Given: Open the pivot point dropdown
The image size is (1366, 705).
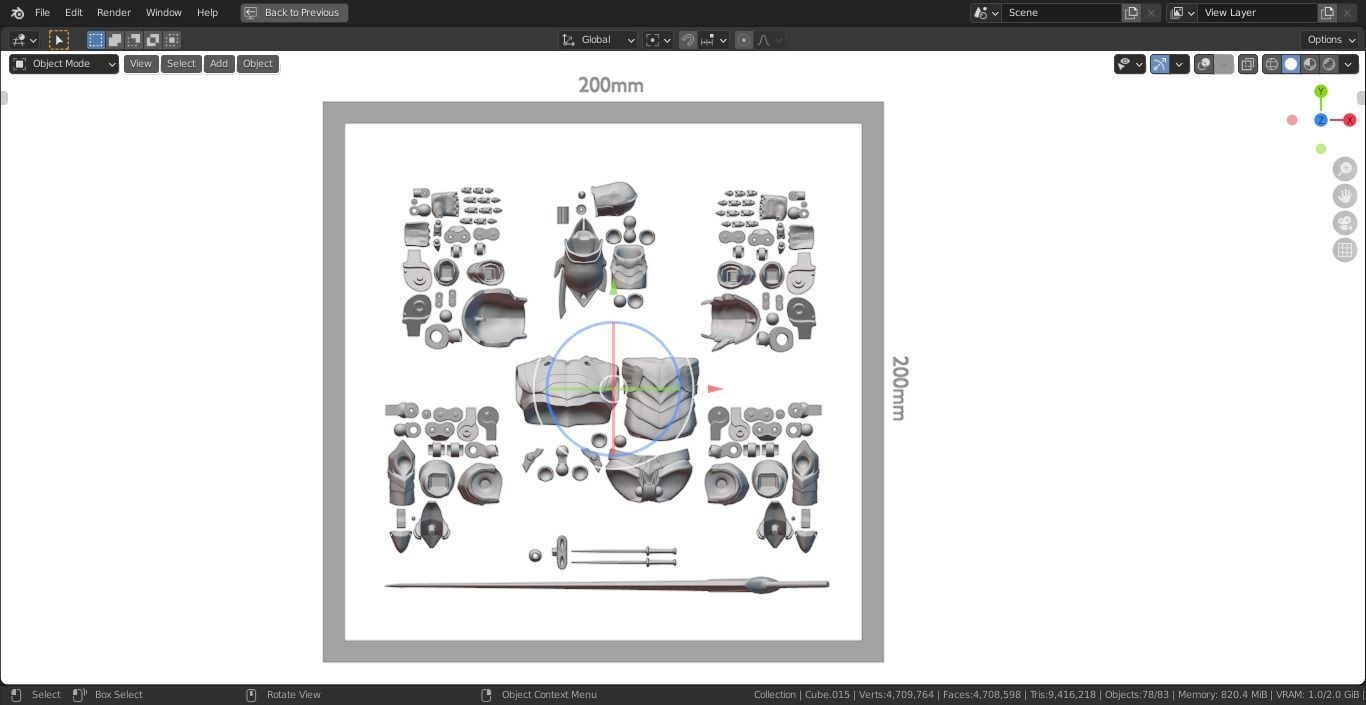Looking at the screenshot, I should point(658,40).
